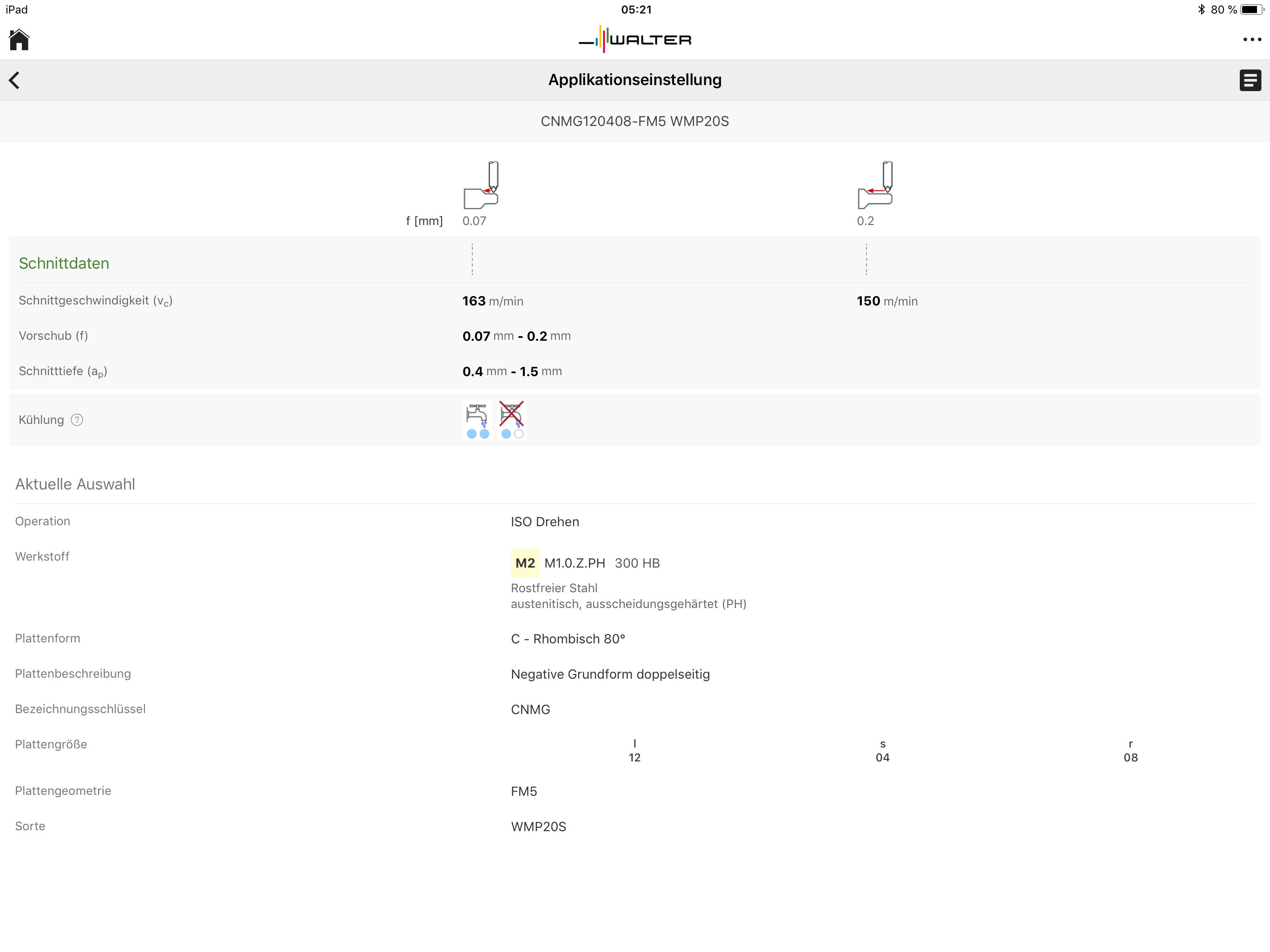Select dry machining crossed-out faucet option
1270x952 pixels.
511,420
